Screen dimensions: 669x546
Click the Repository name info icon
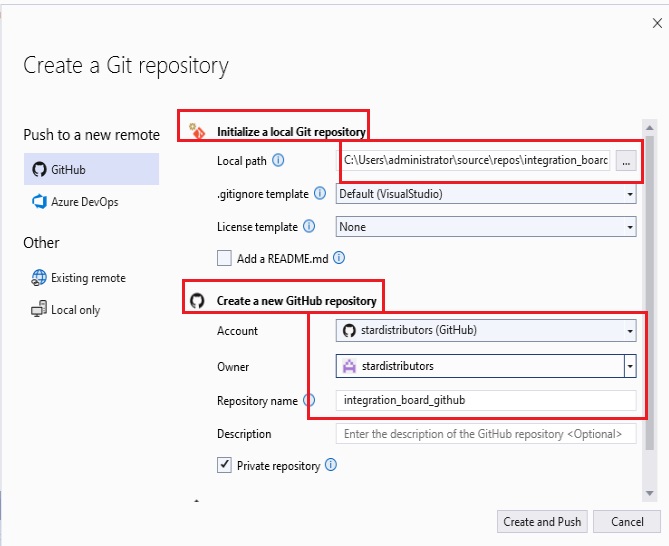(309, 400)
